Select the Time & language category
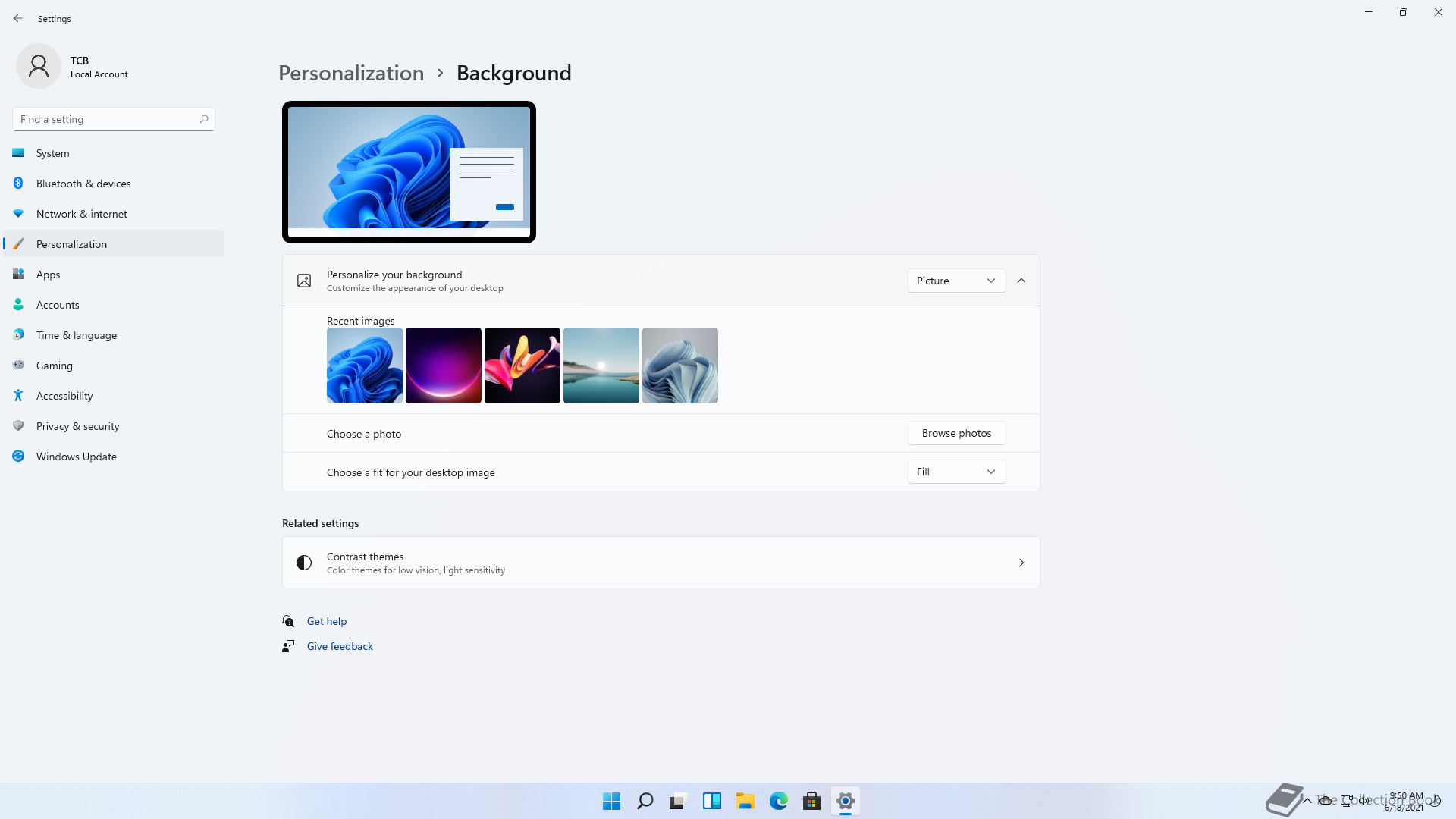1456x819 pixels. 114,335
